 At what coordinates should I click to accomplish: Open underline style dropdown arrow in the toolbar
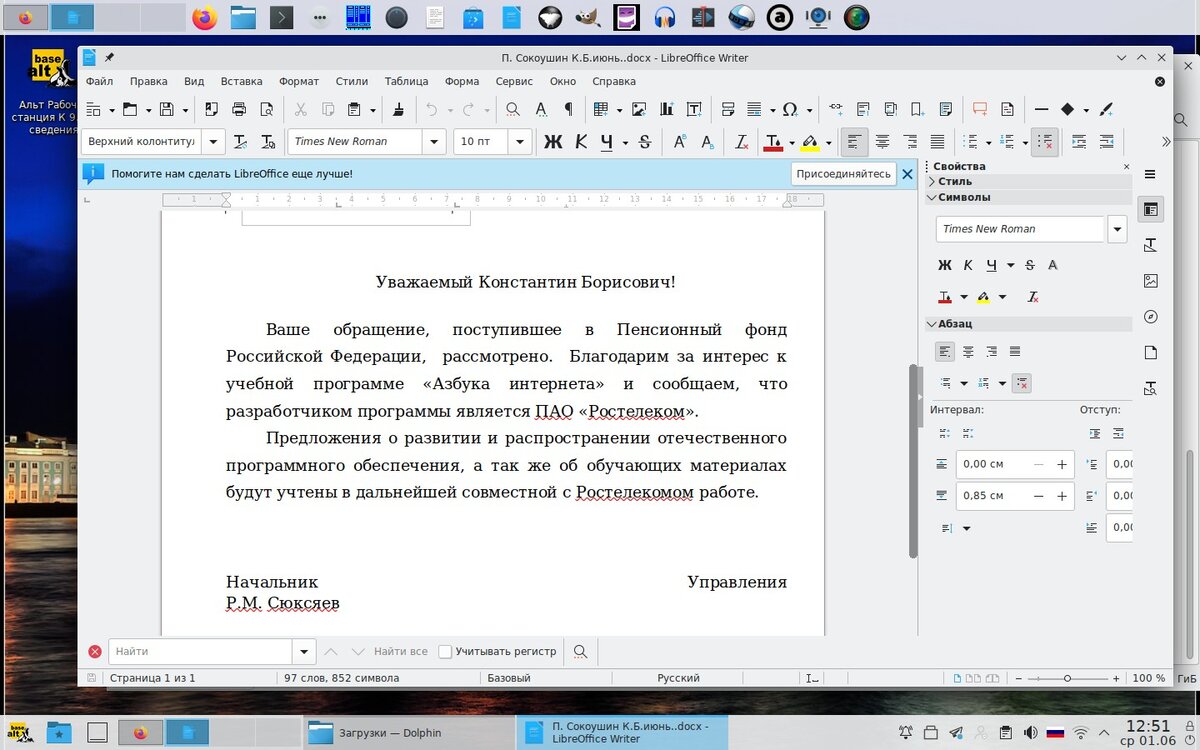(625, 142)
